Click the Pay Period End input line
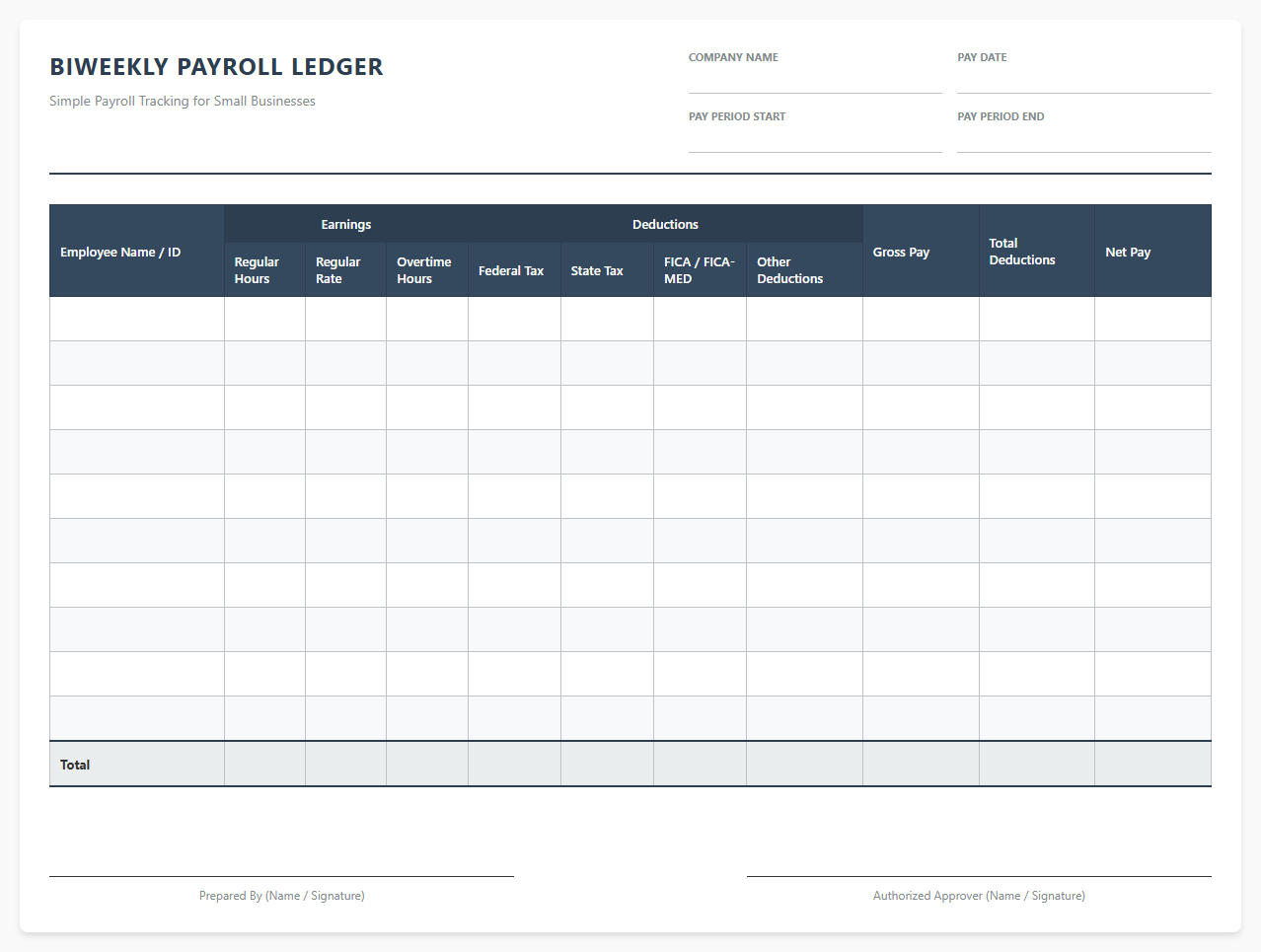 [x=1083, y=140]
